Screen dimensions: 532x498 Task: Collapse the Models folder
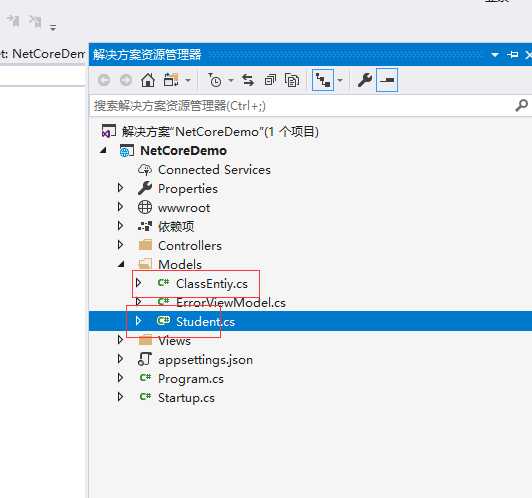coord(121,264)
